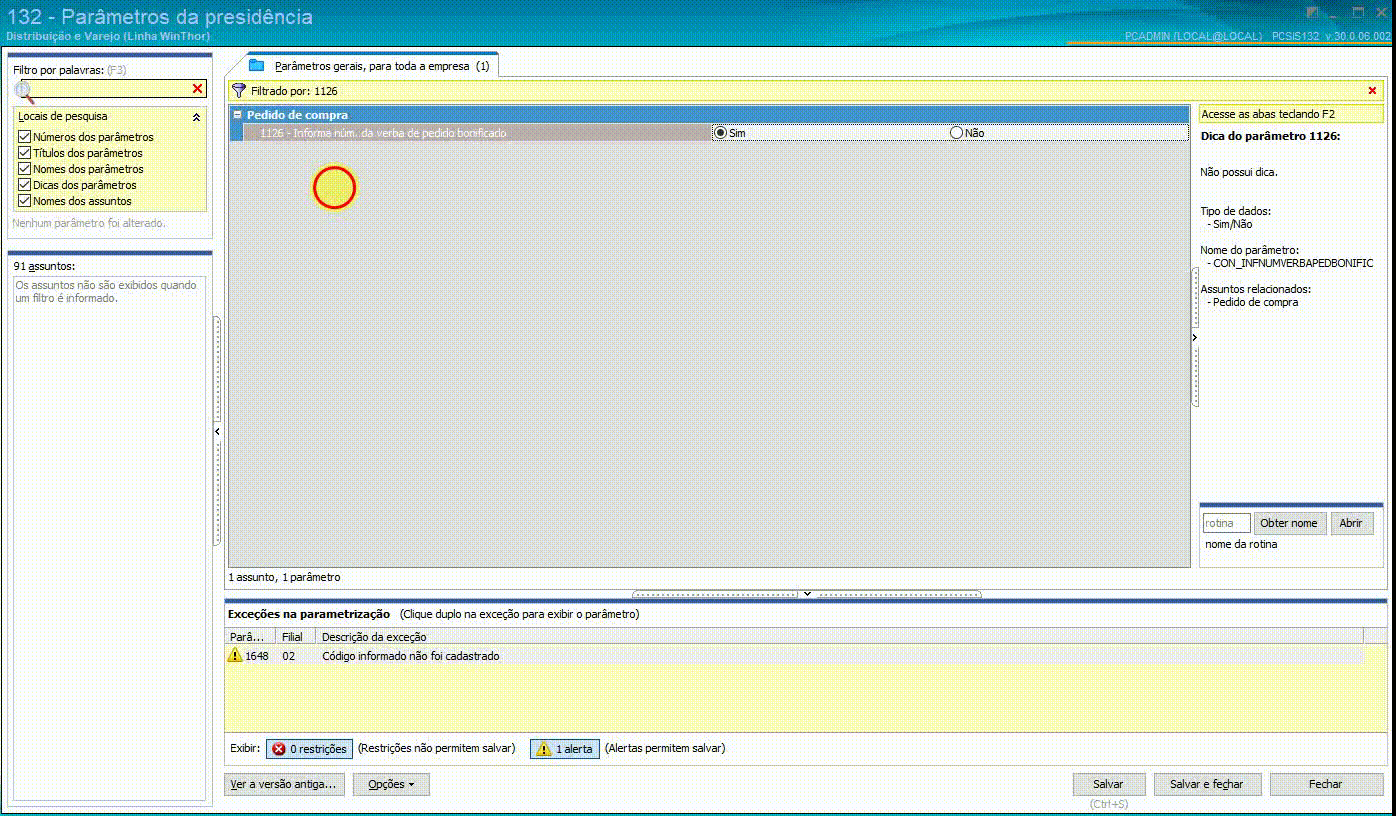Select Não for parameter 1126
1396x816 pixels.
(x=956, y=132)
